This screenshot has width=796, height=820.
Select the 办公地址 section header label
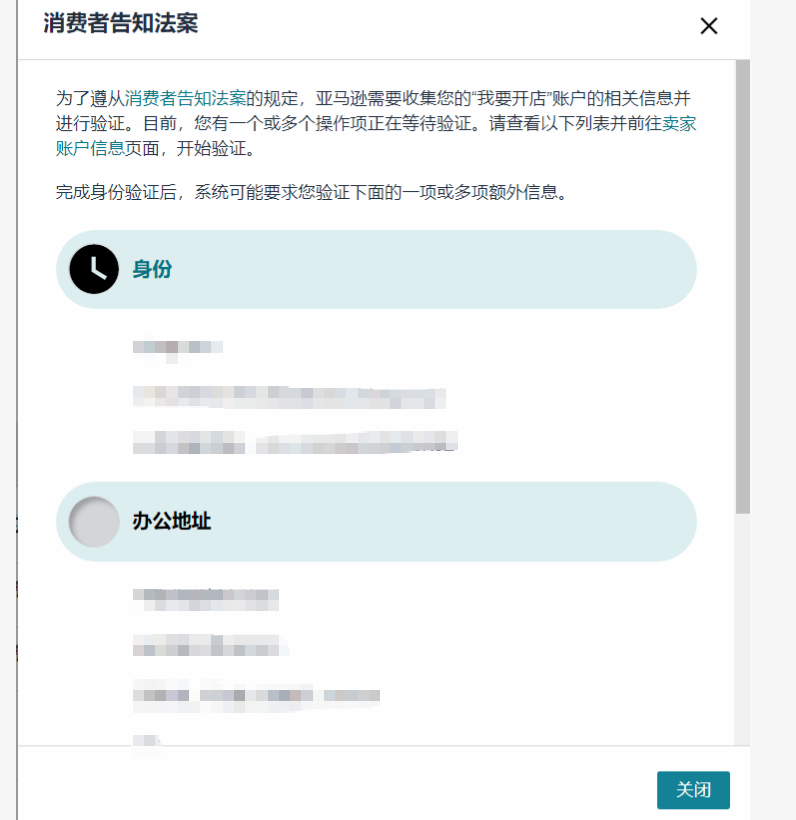coord(171,521)
